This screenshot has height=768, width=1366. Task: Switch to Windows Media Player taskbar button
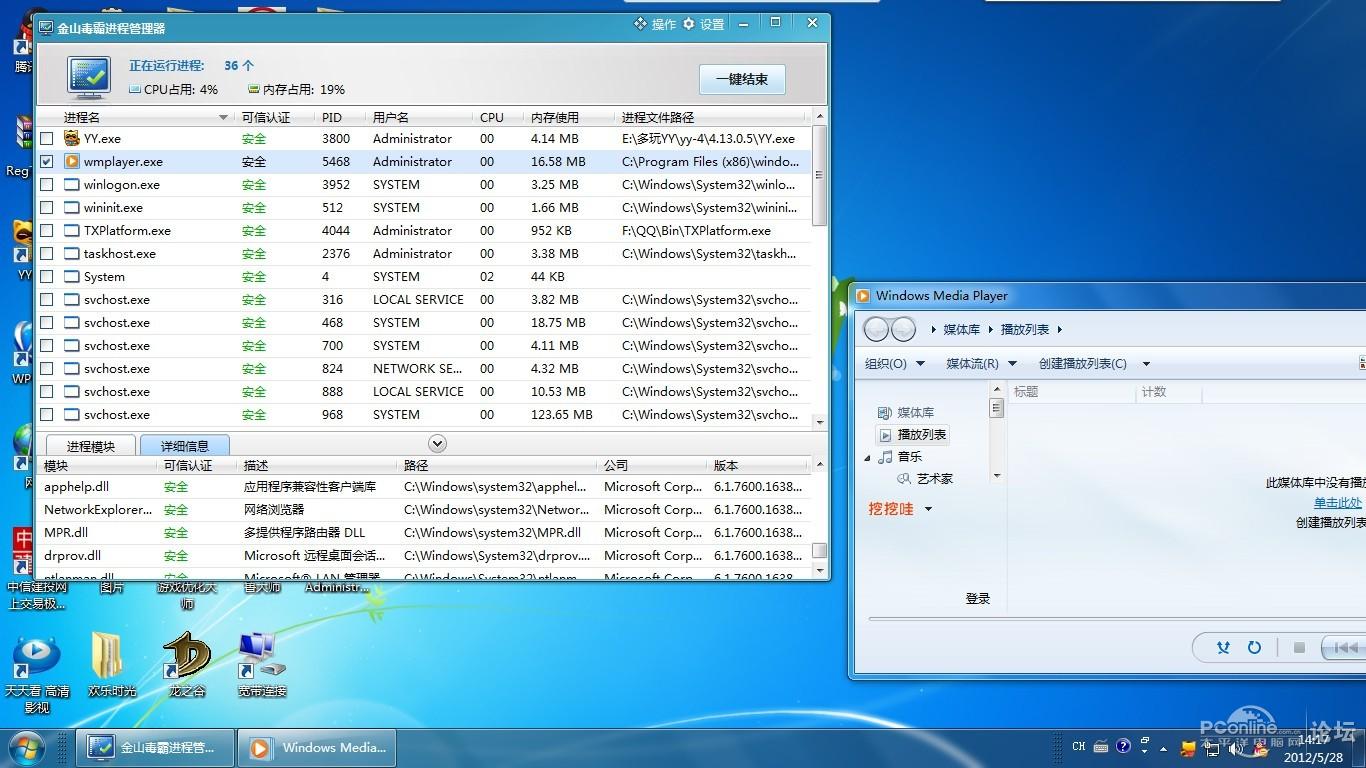318,748
